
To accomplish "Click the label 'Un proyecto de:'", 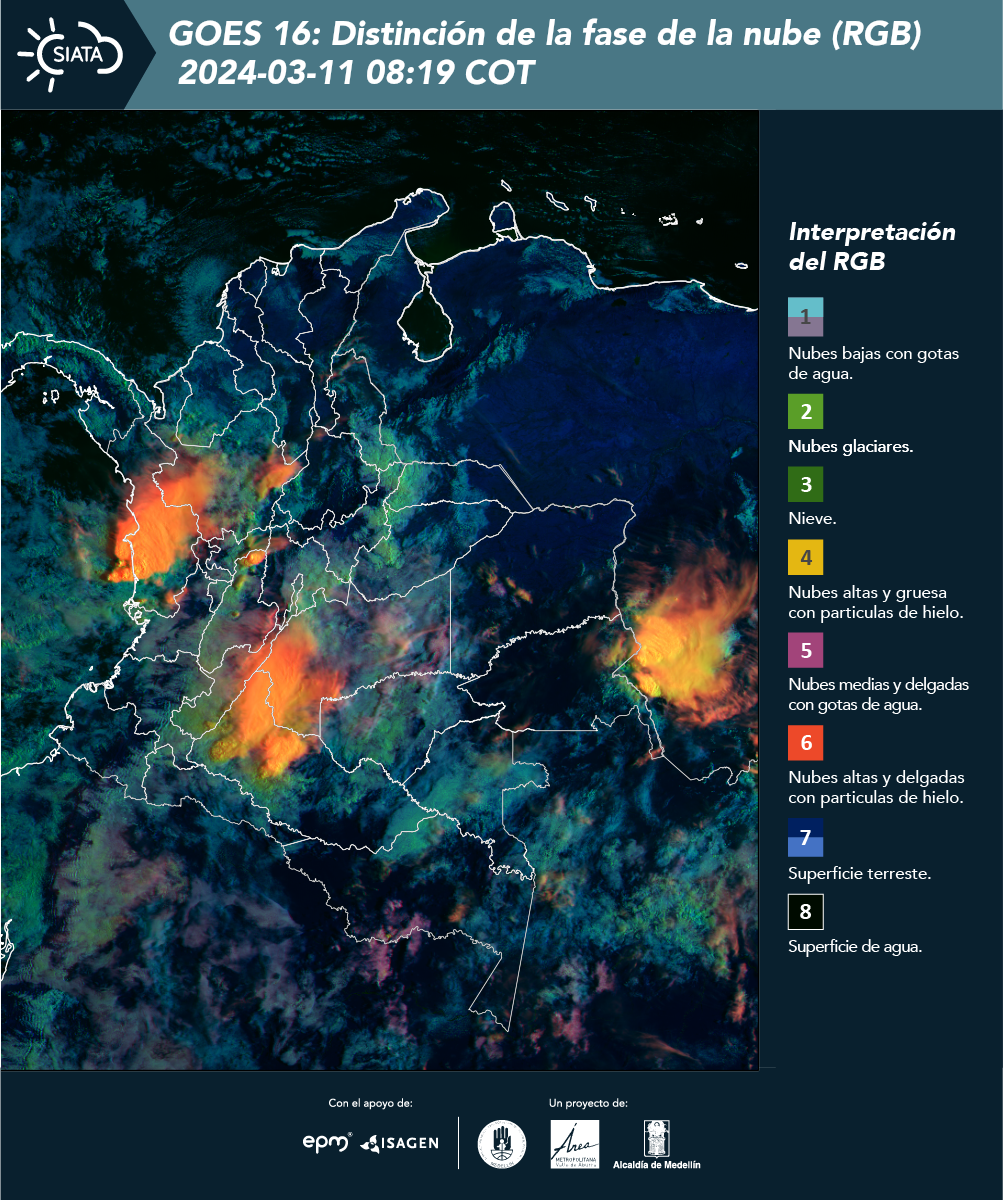I will point(588,1103).
